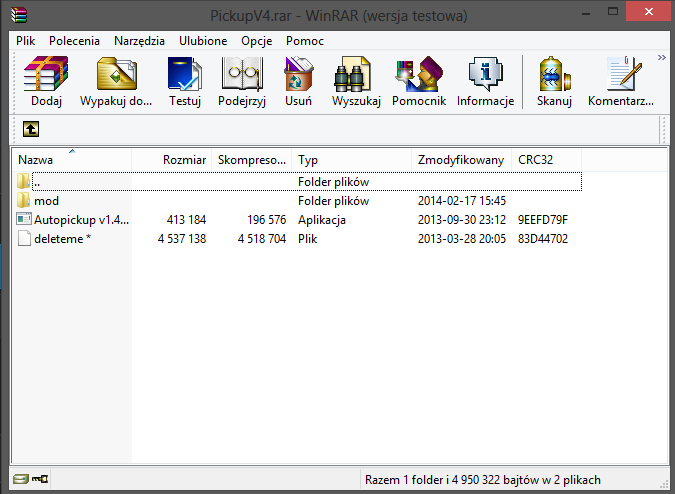Maximize the WinRAR window
Screen dimensions: 675x494
tap(613, 12)
